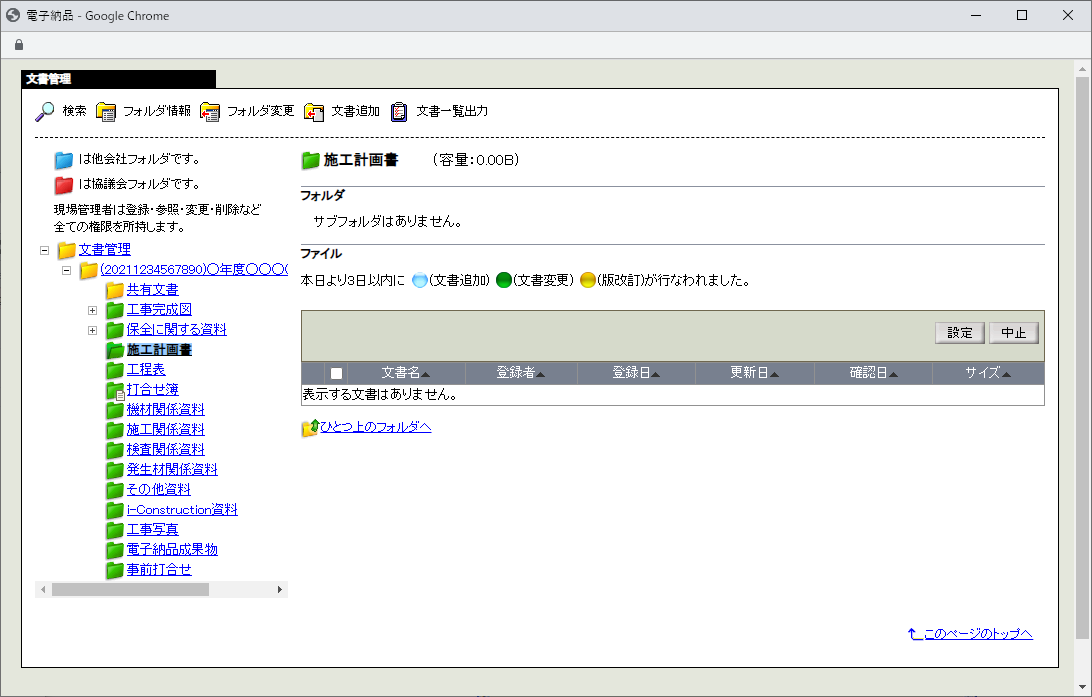Click the page vertical scrollbar thumb
The height and width of the screenshot is (697, 1092).
[x=1082, y=357]
